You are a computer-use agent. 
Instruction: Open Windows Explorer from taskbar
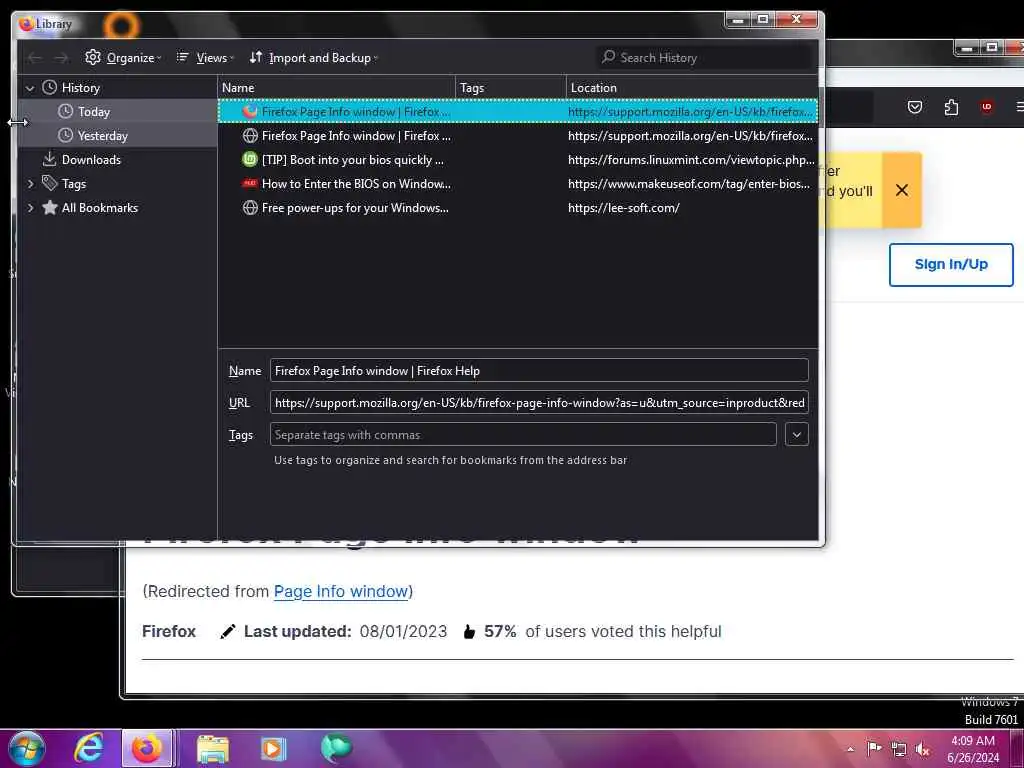[x=213, y=748]
